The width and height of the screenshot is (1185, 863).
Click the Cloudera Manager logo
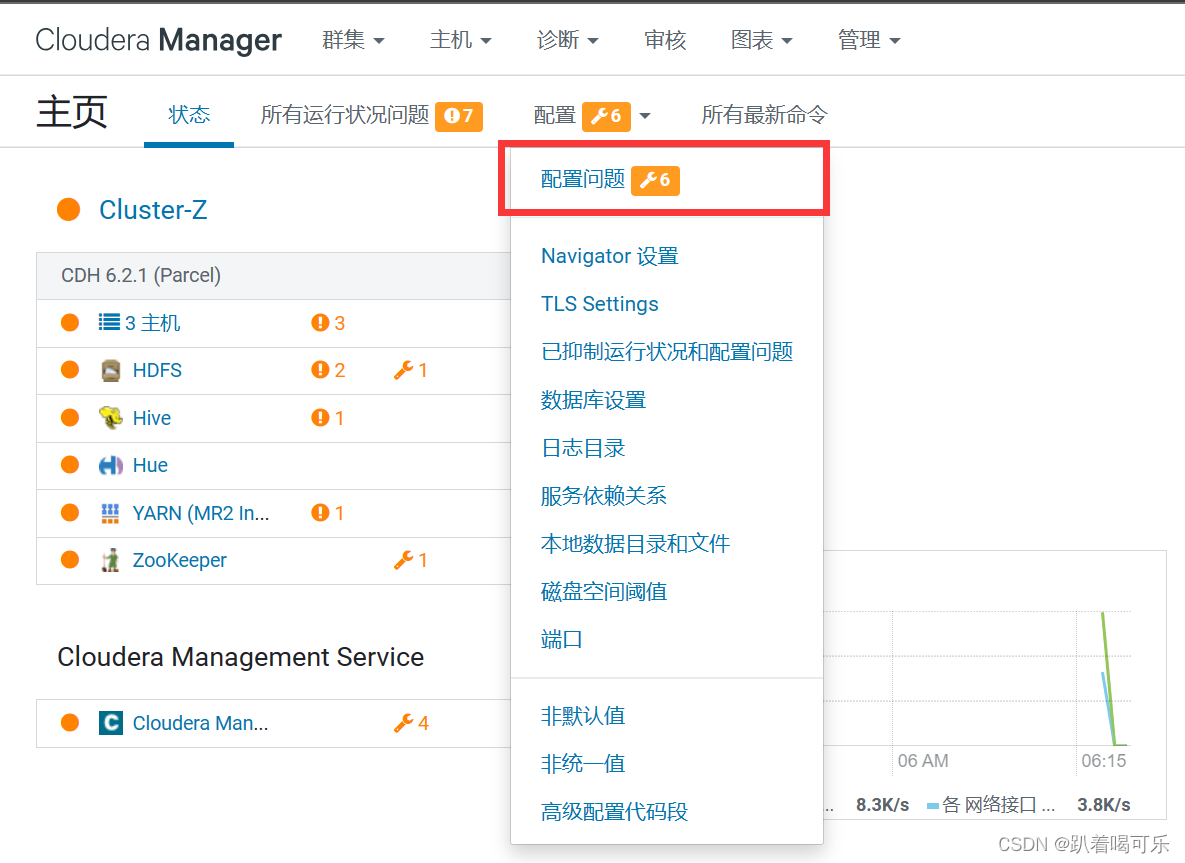coord(158,40)
